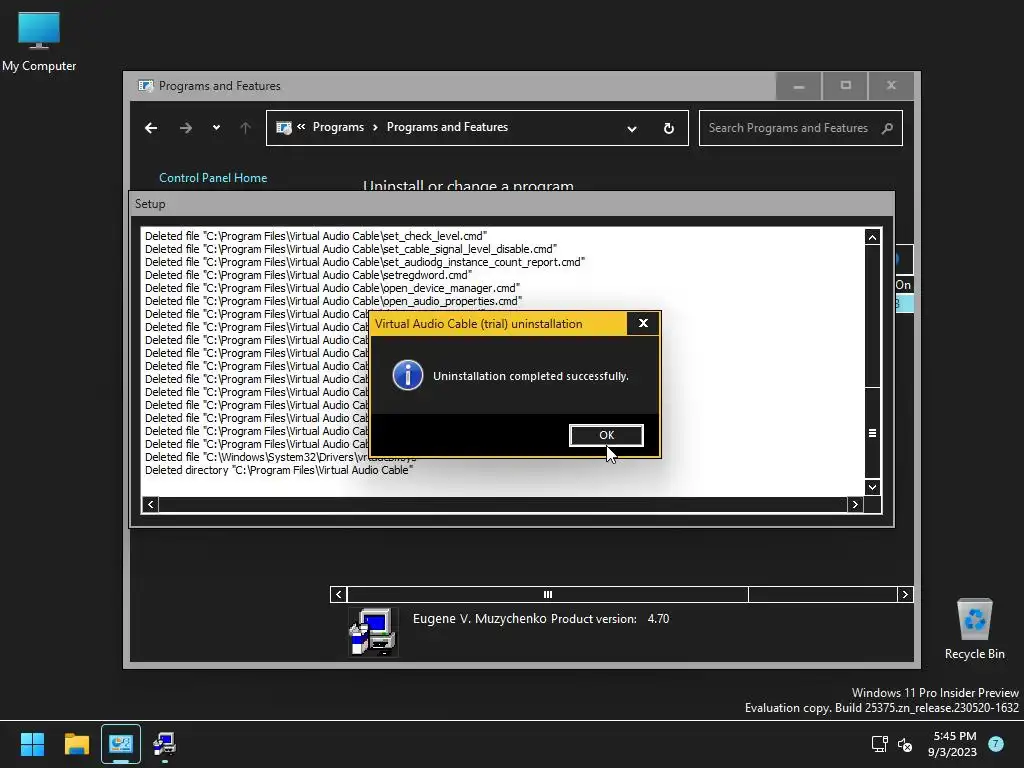
Task: Click the programs list horizontal scrollbar thumb
Action: (547, 594)
